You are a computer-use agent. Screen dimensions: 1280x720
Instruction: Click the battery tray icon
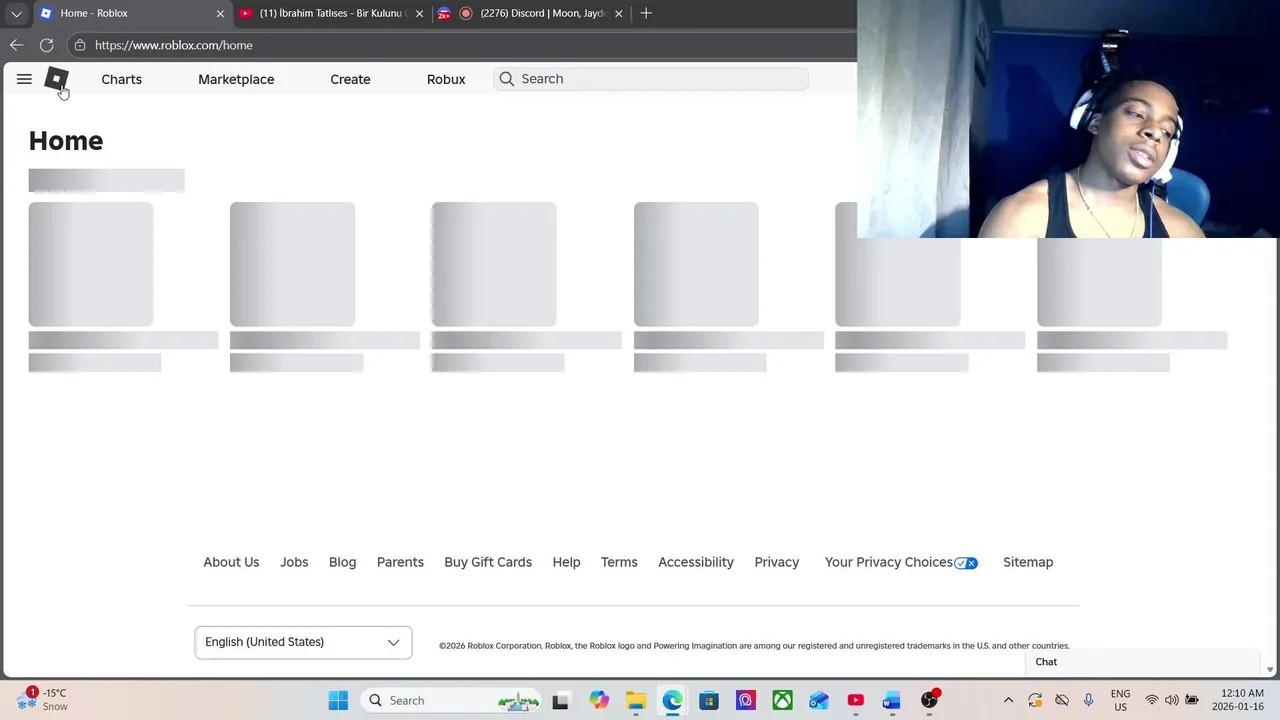[1192, 700]
